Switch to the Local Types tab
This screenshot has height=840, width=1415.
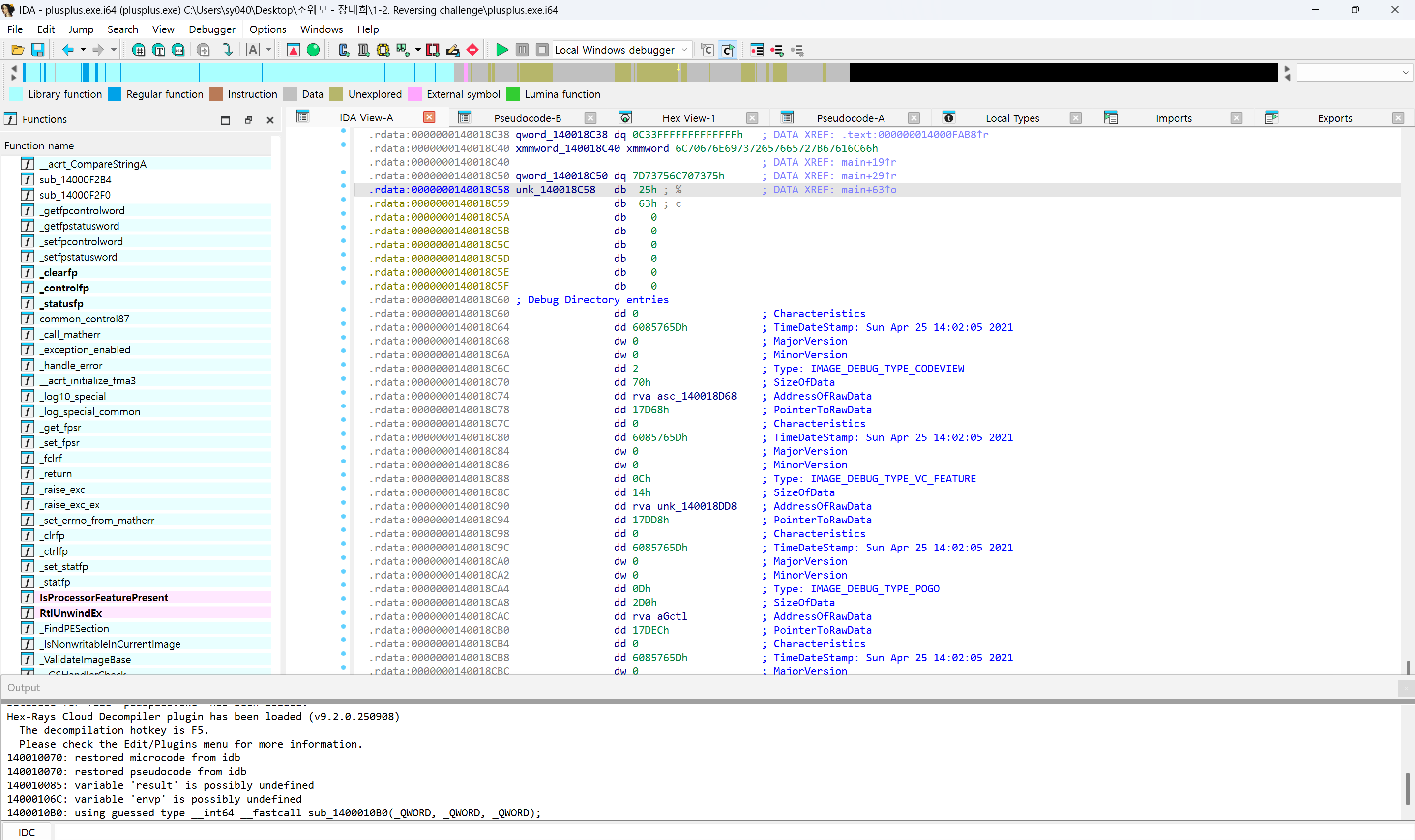[x=1012, y=118]
